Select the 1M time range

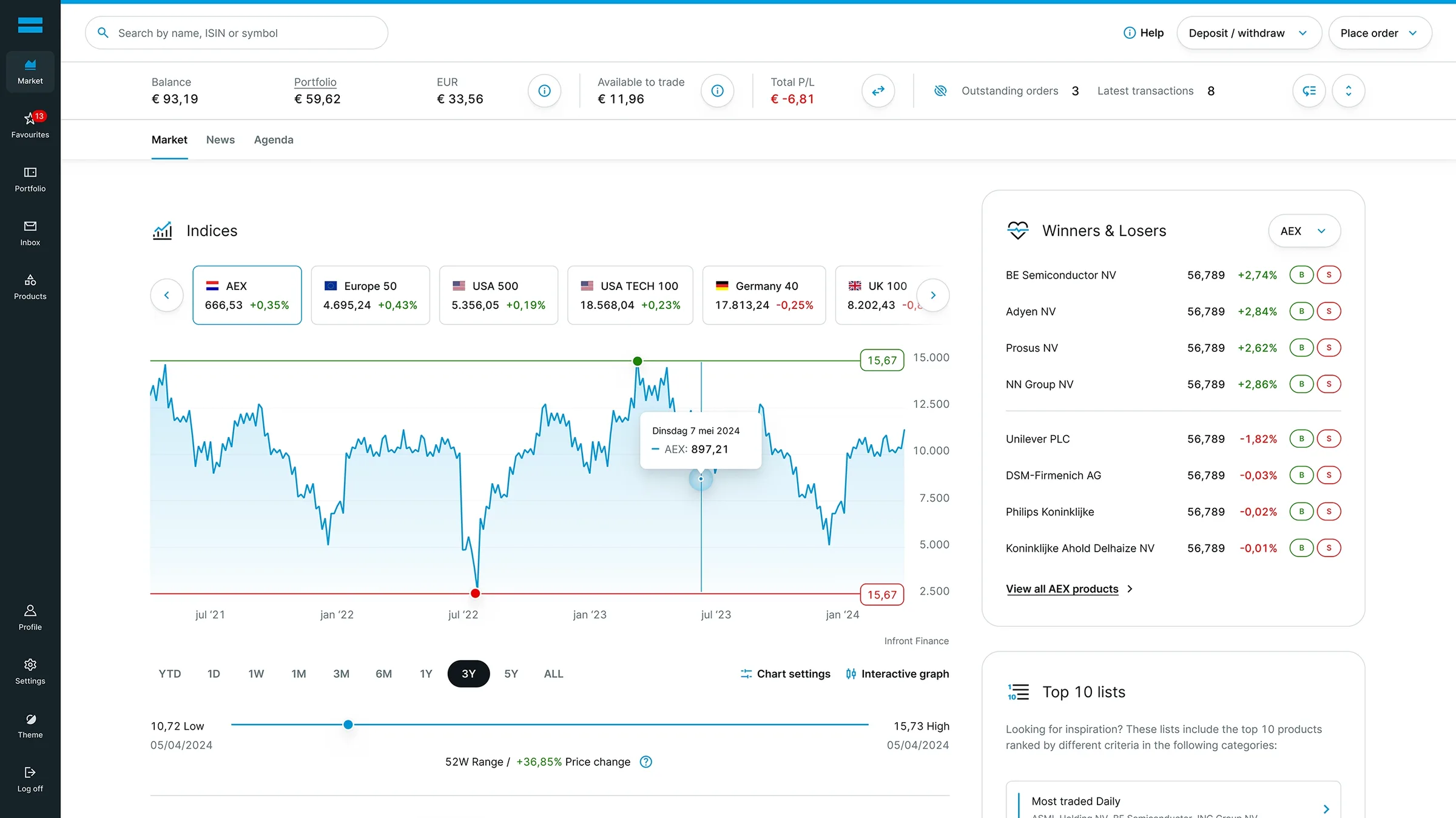(298, 674)
